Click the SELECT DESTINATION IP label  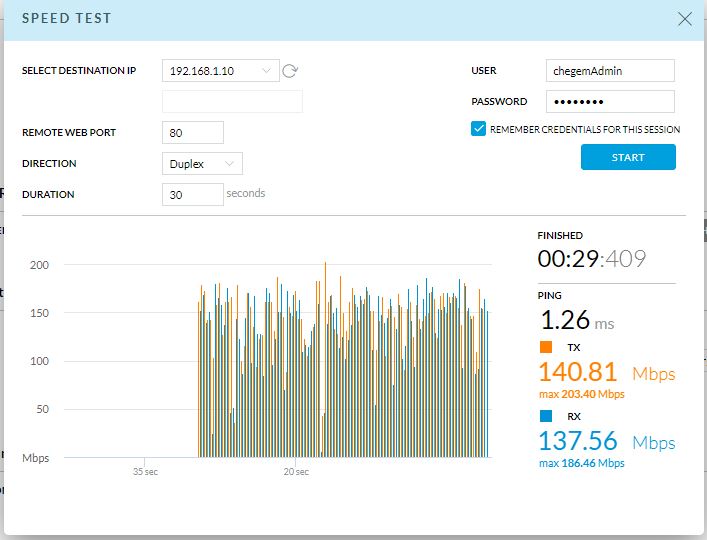pyautogui.click(x=79, y=71)
